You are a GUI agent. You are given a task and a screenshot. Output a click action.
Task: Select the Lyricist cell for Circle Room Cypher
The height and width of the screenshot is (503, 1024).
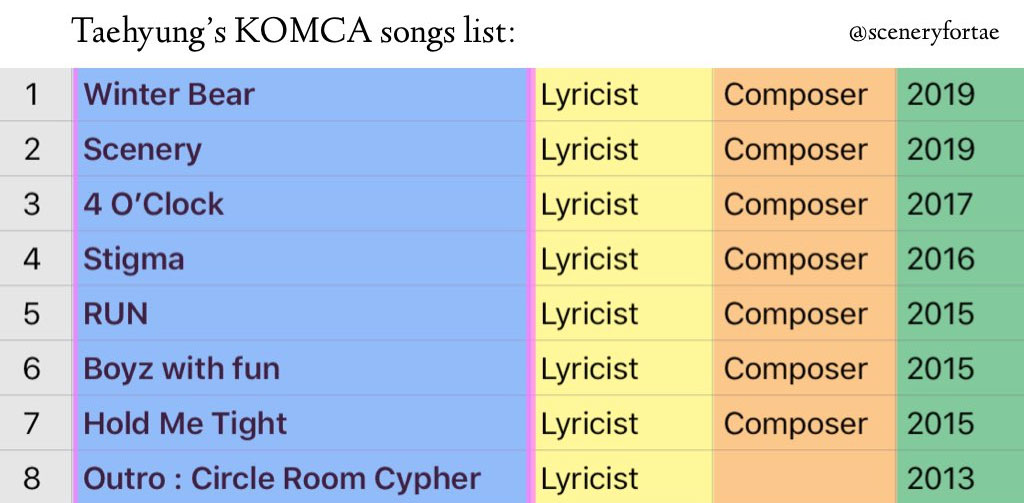[x=623, y=478]
